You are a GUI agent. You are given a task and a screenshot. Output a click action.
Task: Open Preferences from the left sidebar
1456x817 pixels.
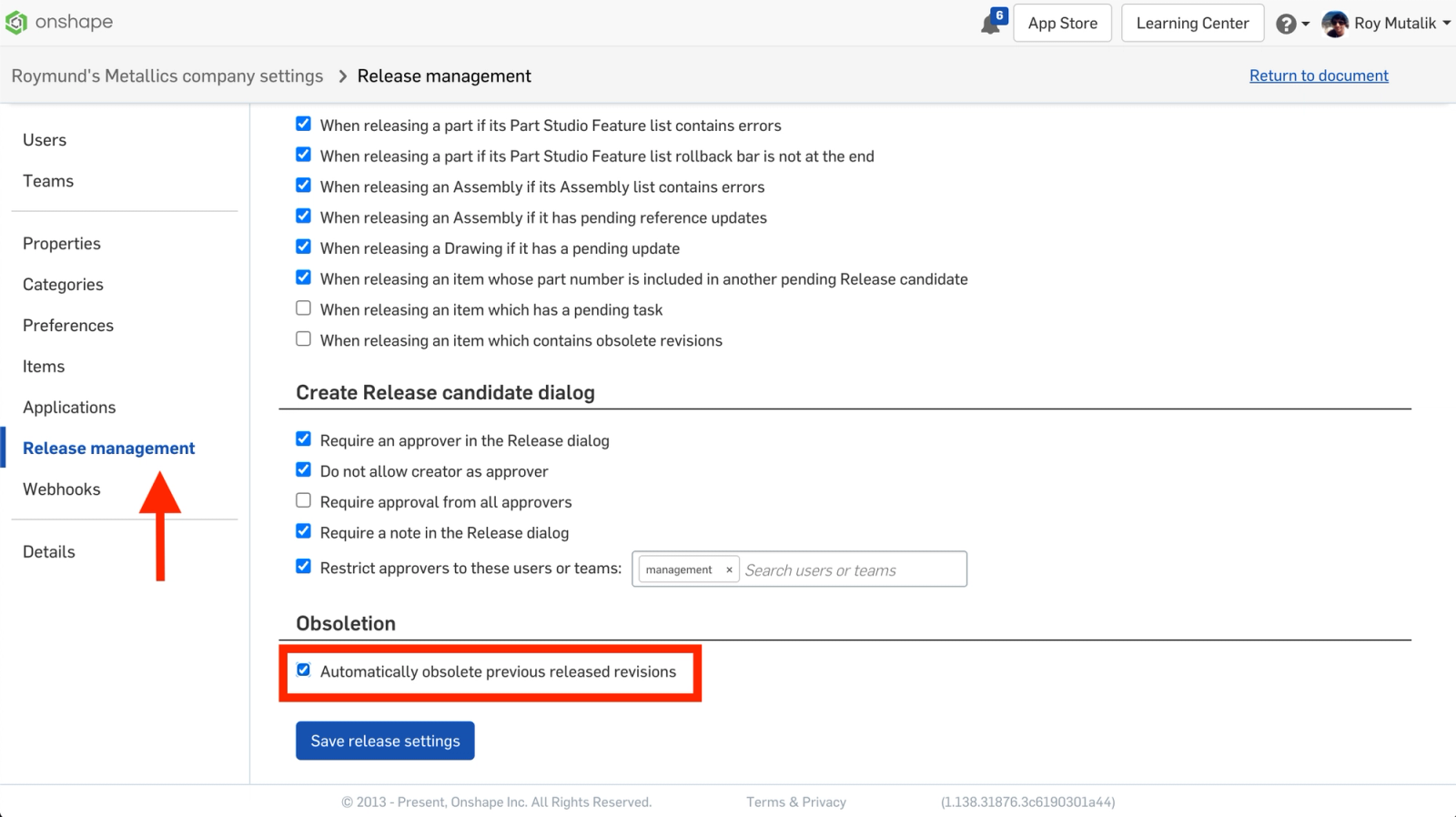point(68,326)
